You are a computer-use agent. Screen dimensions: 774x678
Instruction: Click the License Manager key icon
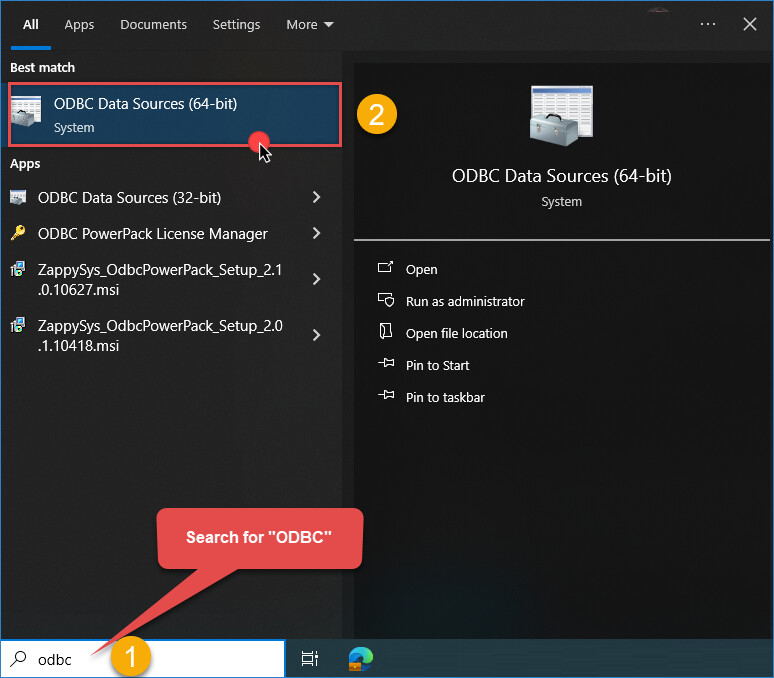18,232
